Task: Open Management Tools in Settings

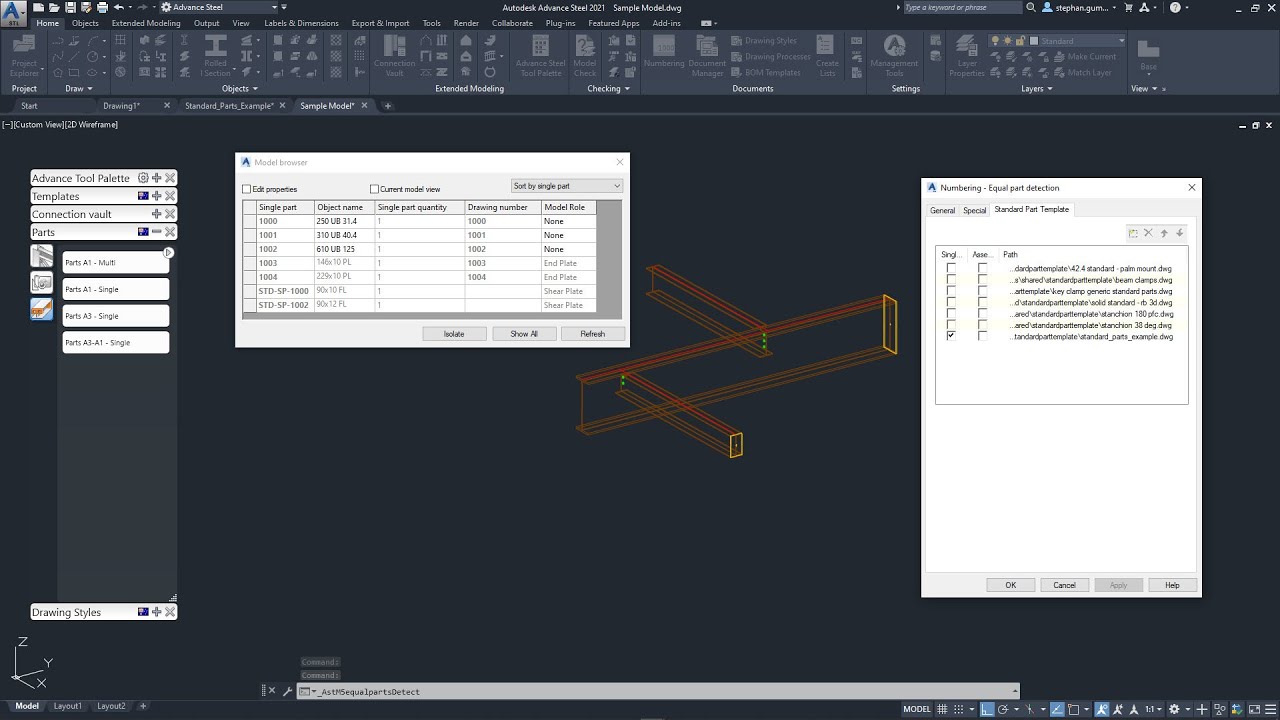Action: 894,55
